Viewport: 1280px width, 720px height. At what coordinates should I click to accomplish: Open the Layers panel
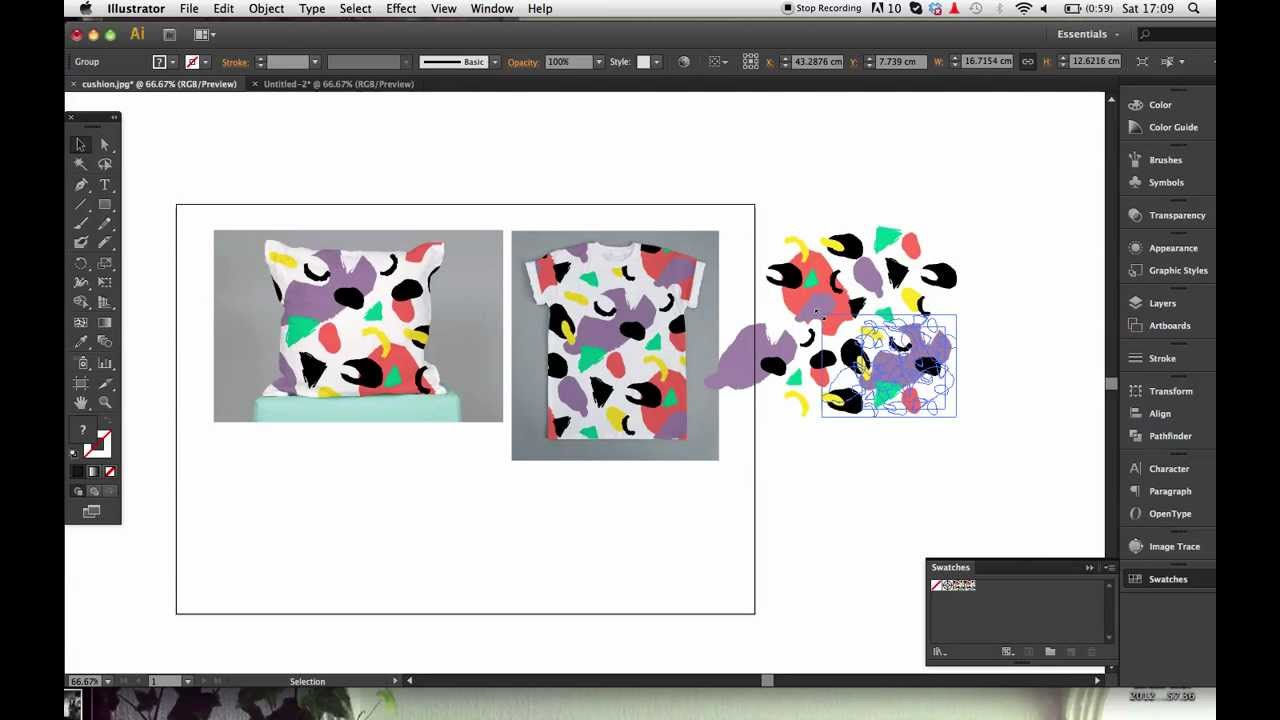click(x=1160, y=303)
